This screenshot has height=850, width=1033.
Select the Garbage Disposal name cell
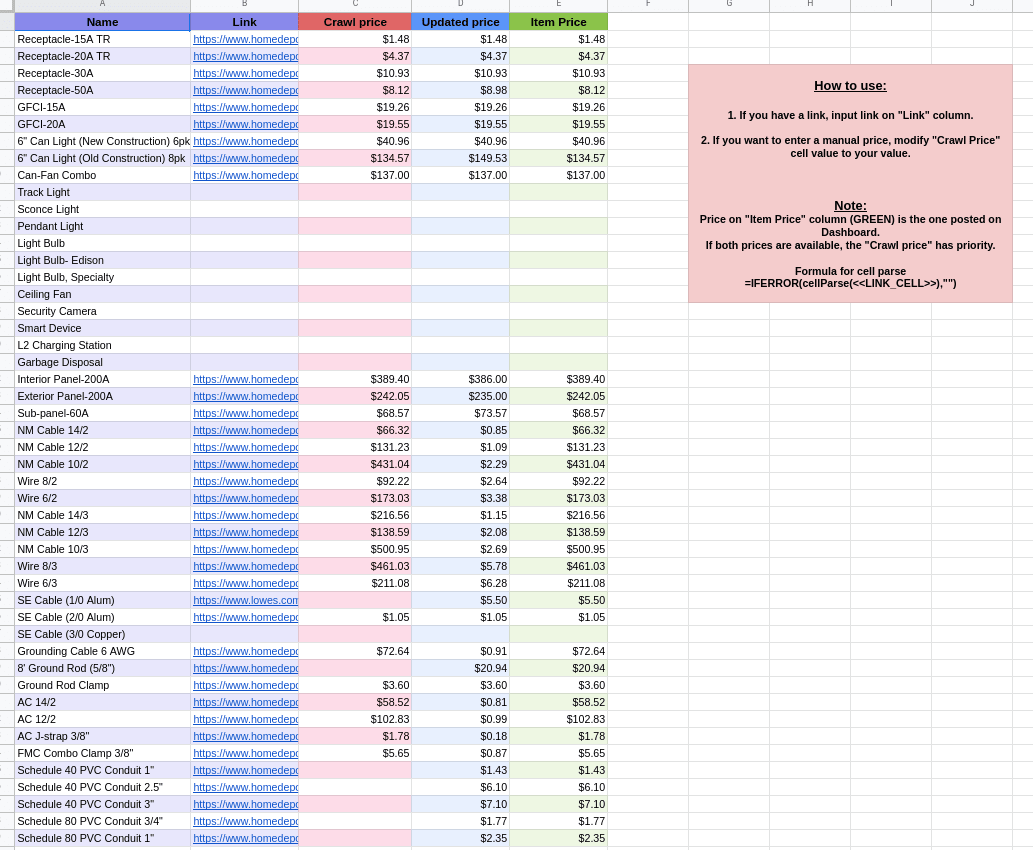(x=102, y=362)
